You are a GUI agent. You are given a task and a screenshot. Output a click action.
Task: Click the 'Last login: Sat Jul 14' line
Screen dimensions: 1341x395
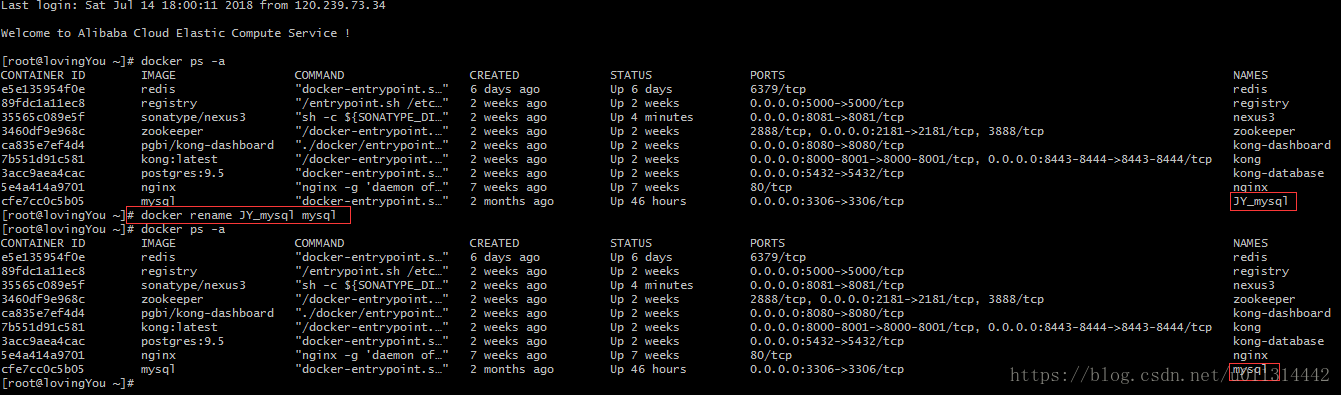[193, 6]
